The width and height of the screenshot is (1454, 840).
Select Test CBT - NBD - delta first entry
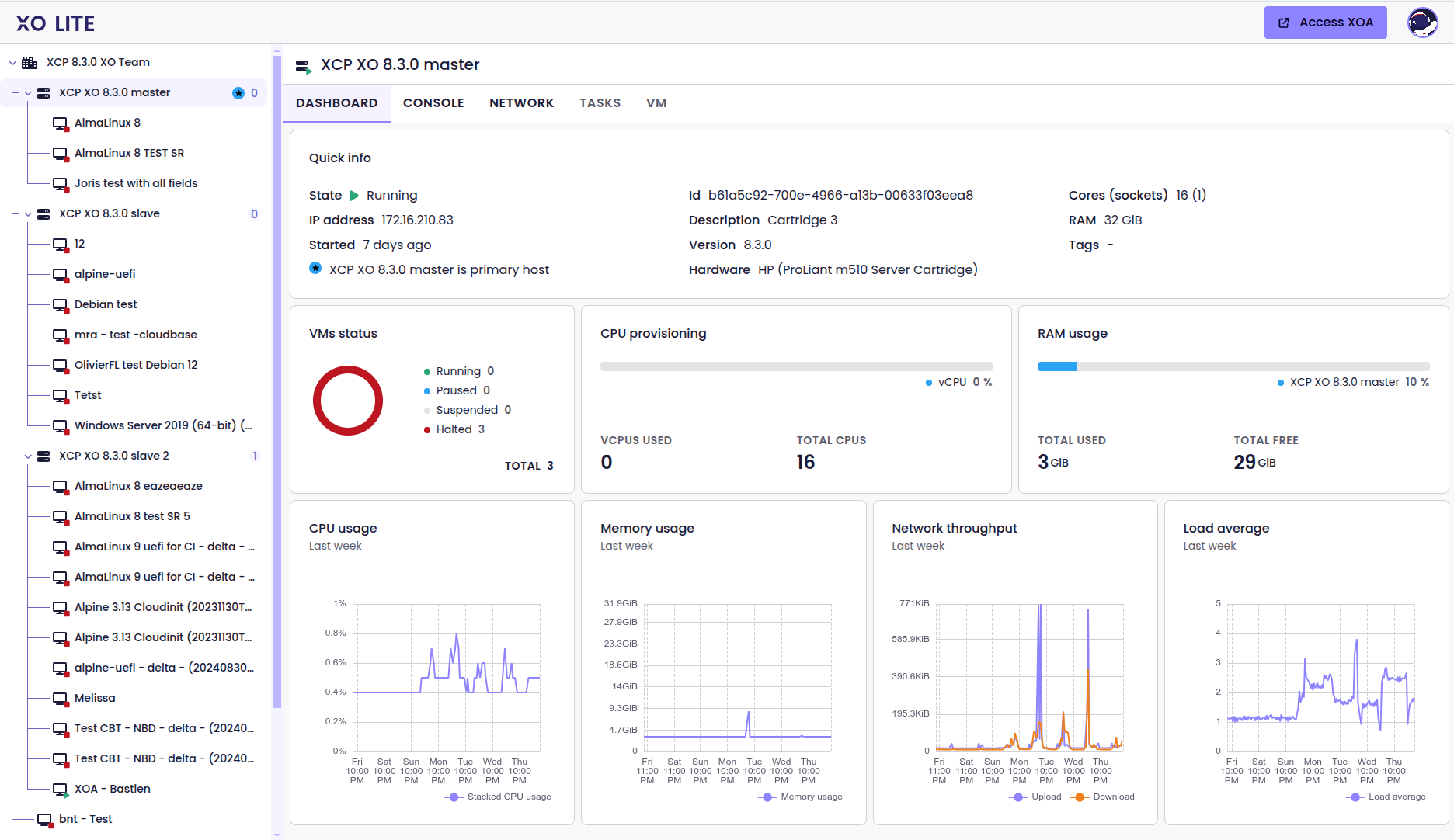pos(165,728)
